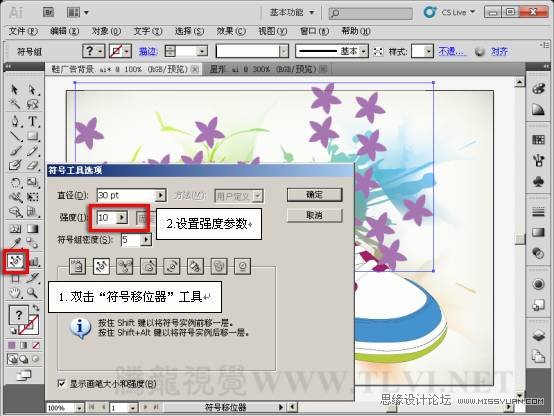Choose Symbol Stainer icon in dialog

tap(195, 266)
